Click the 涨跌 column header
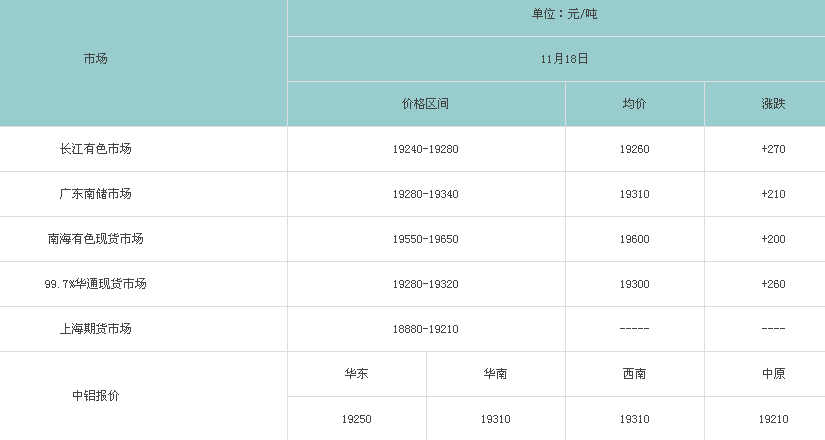Image resolution: width=825 pixels, height=440 pixels. coord(772,104)
